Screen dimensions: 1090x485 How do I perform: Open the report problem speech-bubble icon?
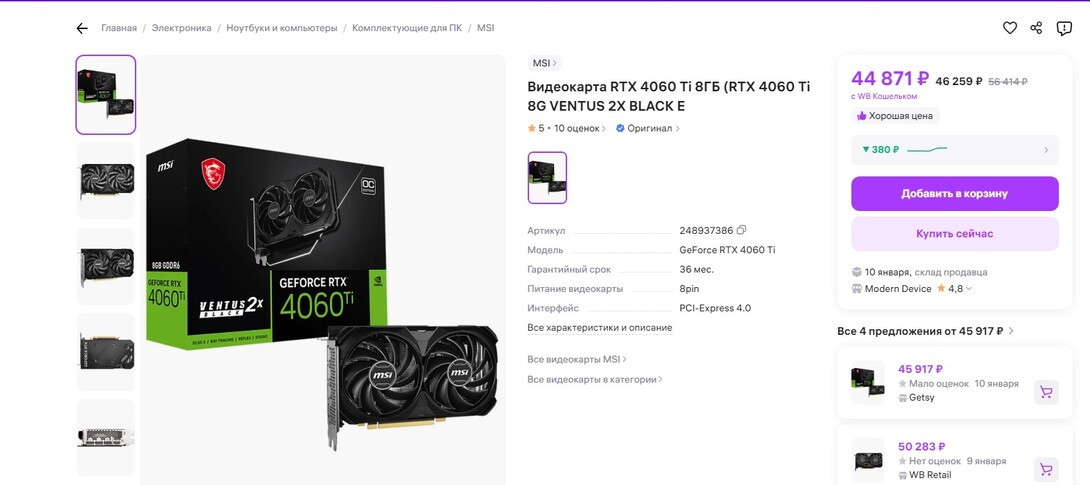pos(1064,28)
